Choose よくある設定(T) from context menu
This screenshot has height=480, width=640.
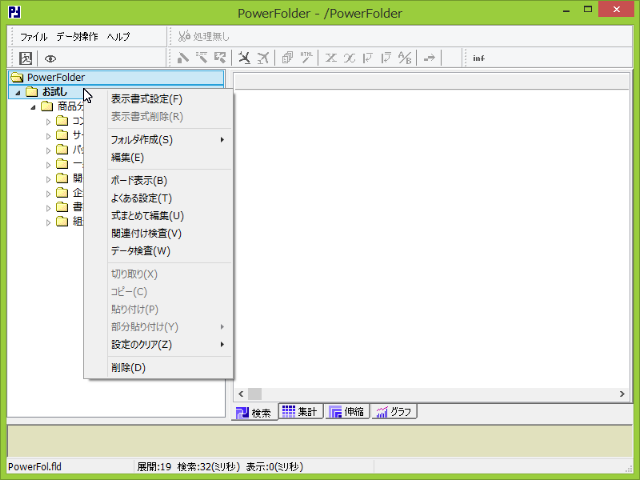(x=159, y=198)
